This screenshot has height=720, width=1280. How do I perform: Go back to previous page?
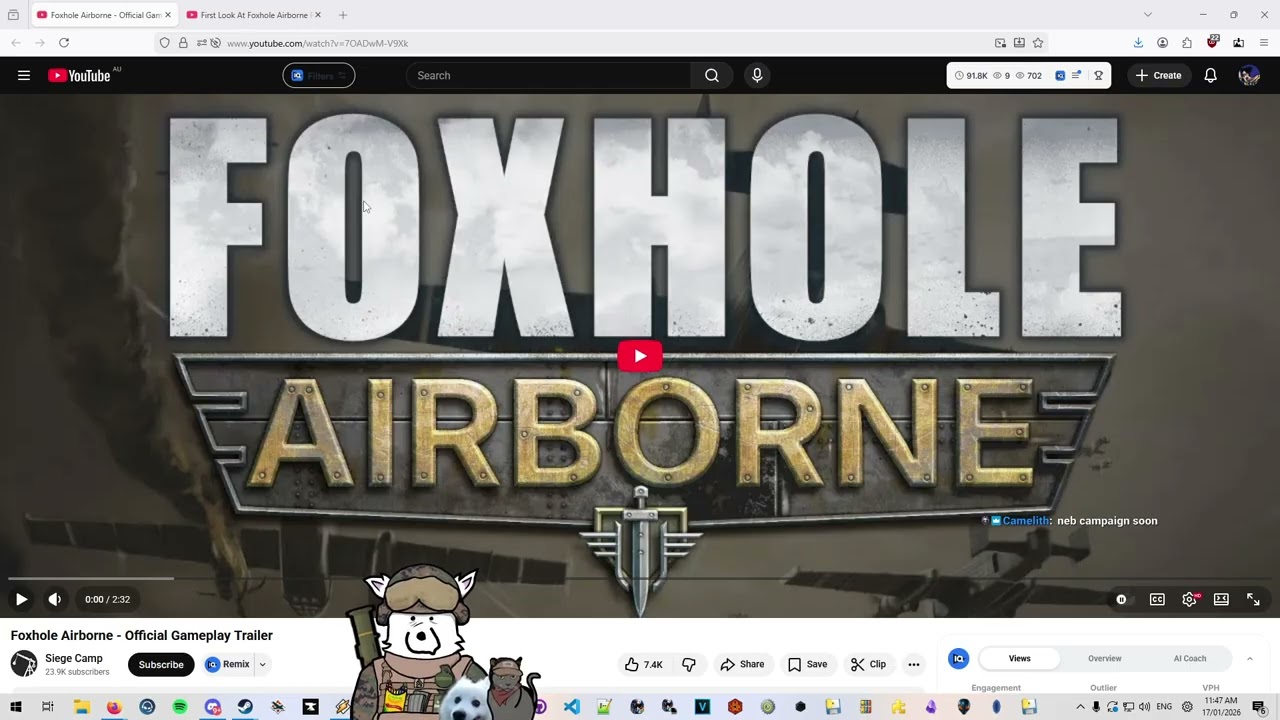click(16, 43)
